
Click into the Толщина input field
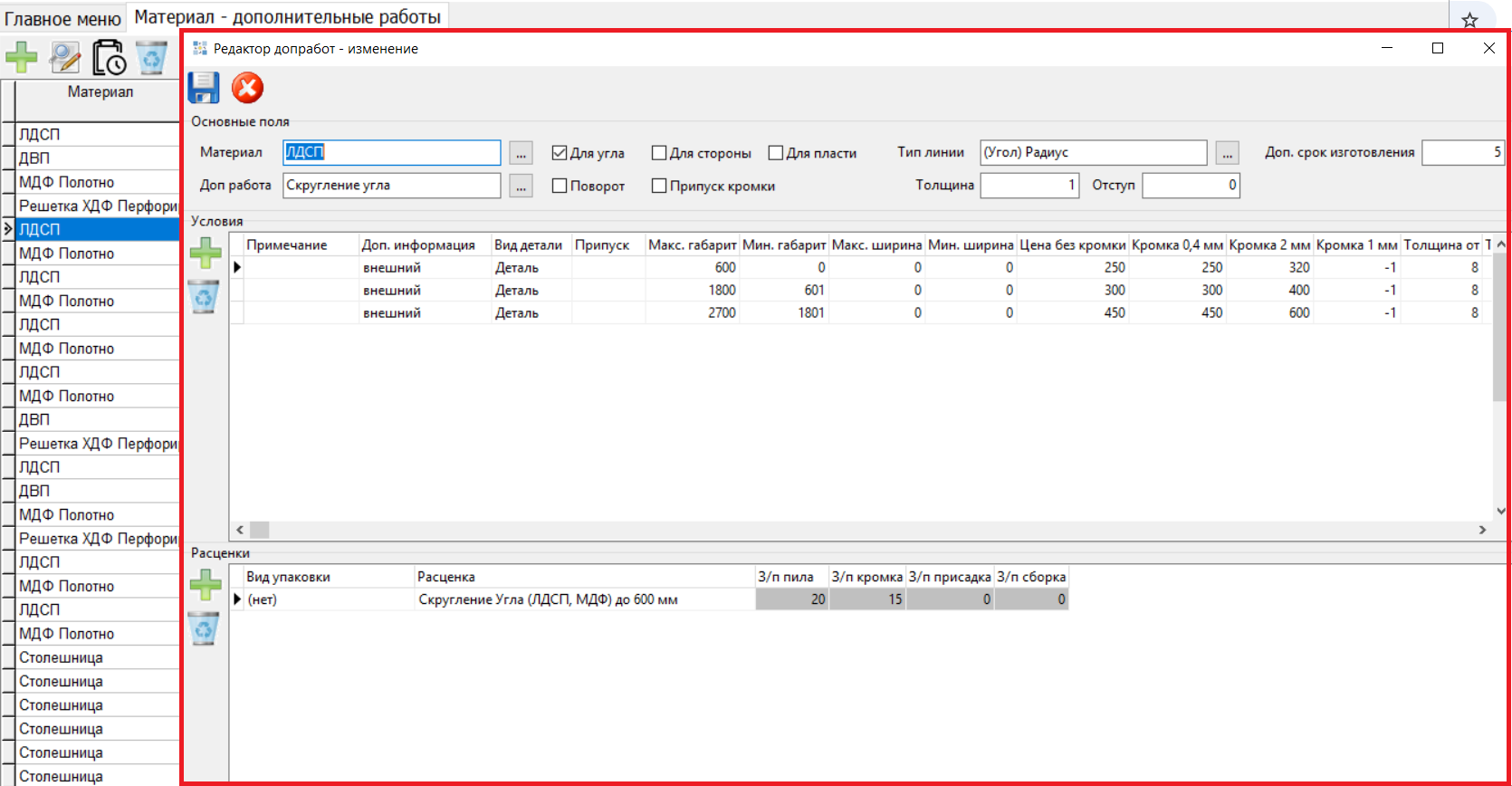(1029, 185)
